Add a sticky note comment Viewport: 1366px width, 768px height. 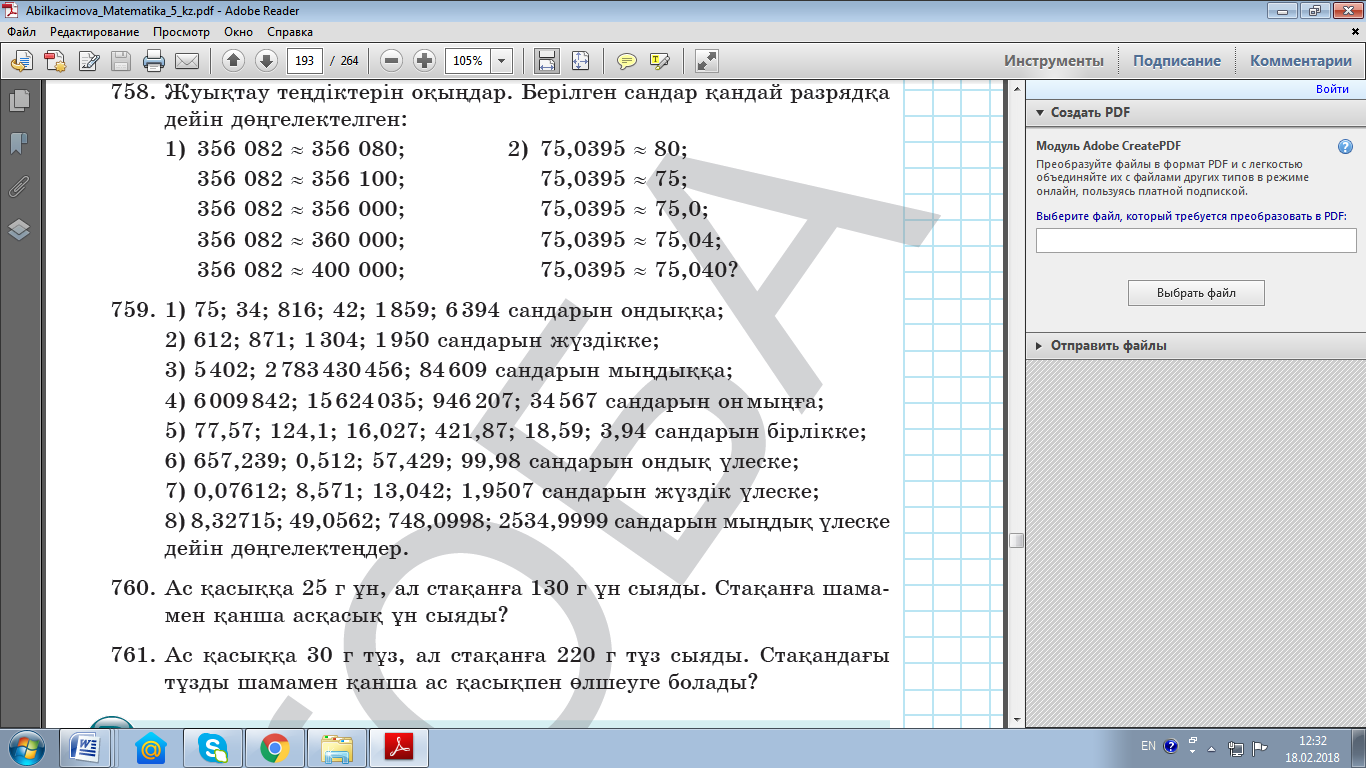coord(627,61)
